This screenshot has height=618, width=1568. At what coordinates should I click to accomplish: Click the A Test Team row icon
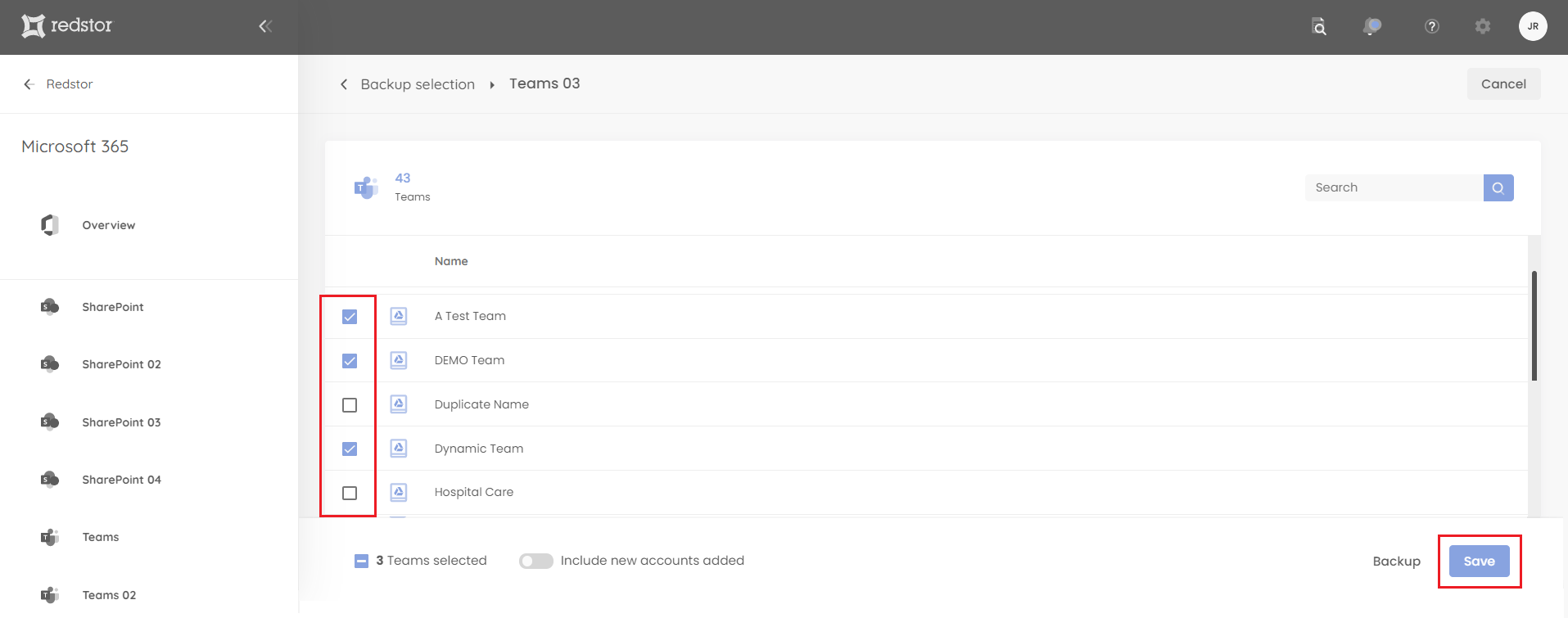399,316
